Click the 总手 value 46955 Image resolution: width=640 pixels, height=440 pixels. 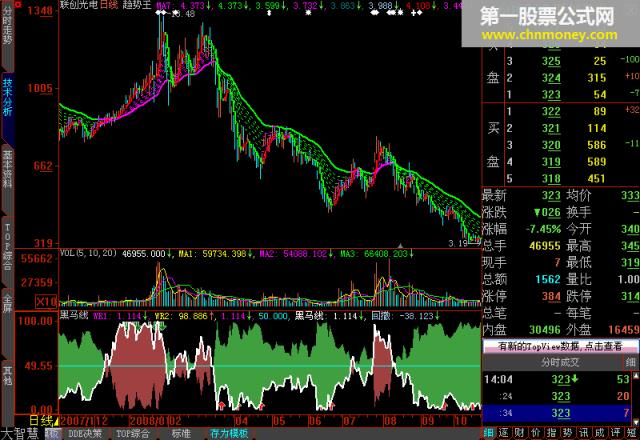[545, 246]
